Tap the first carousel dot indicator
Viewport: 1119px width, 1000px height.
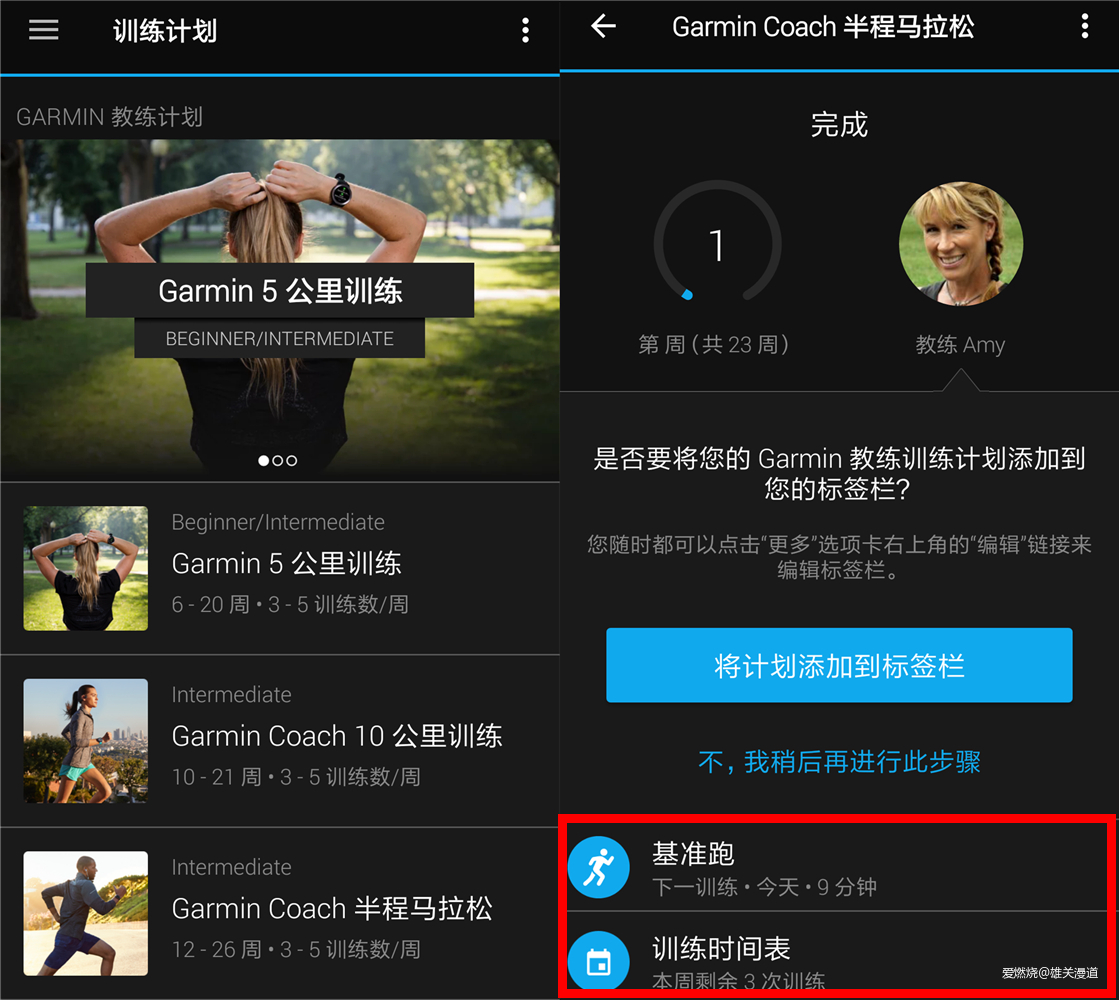click(264, 460)
